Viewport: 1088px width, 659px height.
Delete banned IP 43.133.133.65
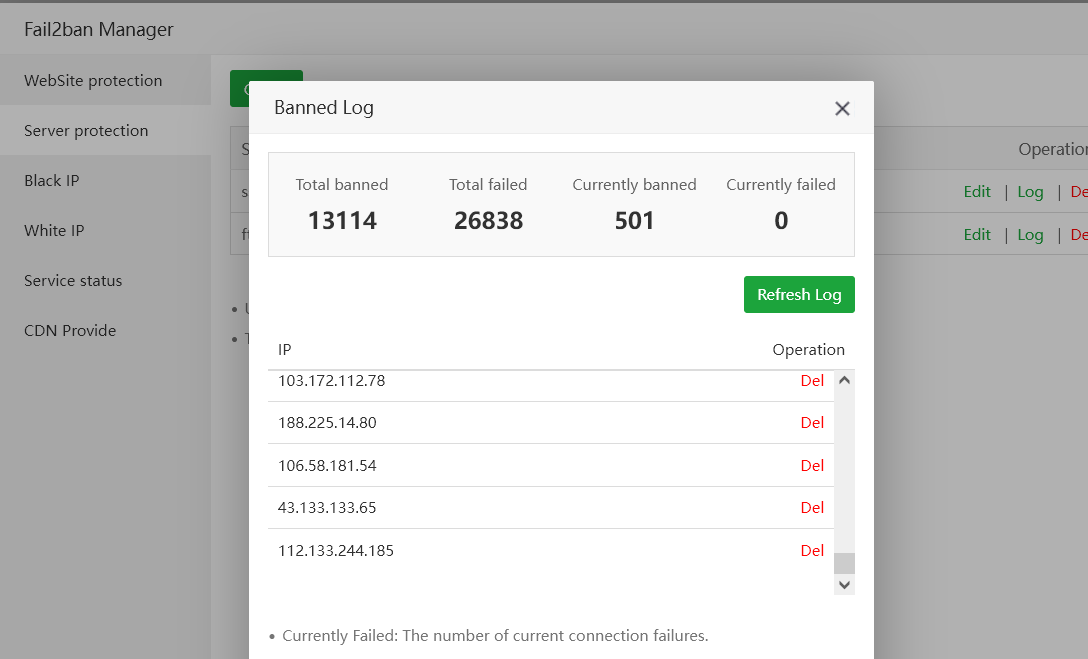click(x=812, y=508)
